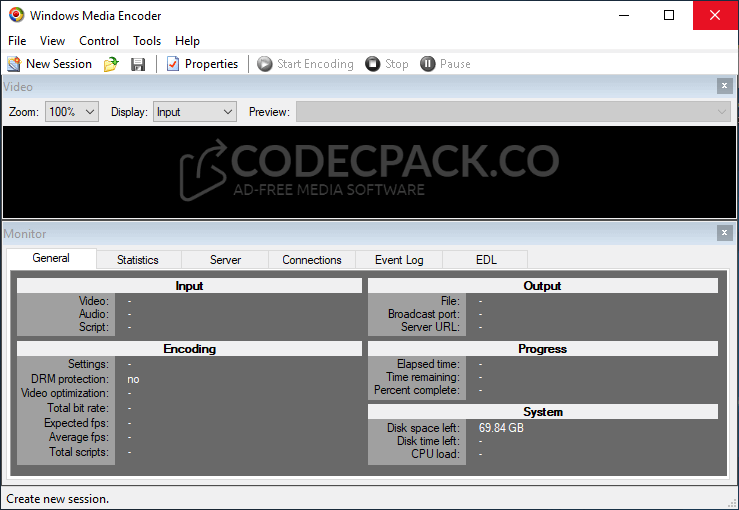Close the Monitor panel
Image resolution: width=739 pixels, height=510 pixels.
(724, 233)
